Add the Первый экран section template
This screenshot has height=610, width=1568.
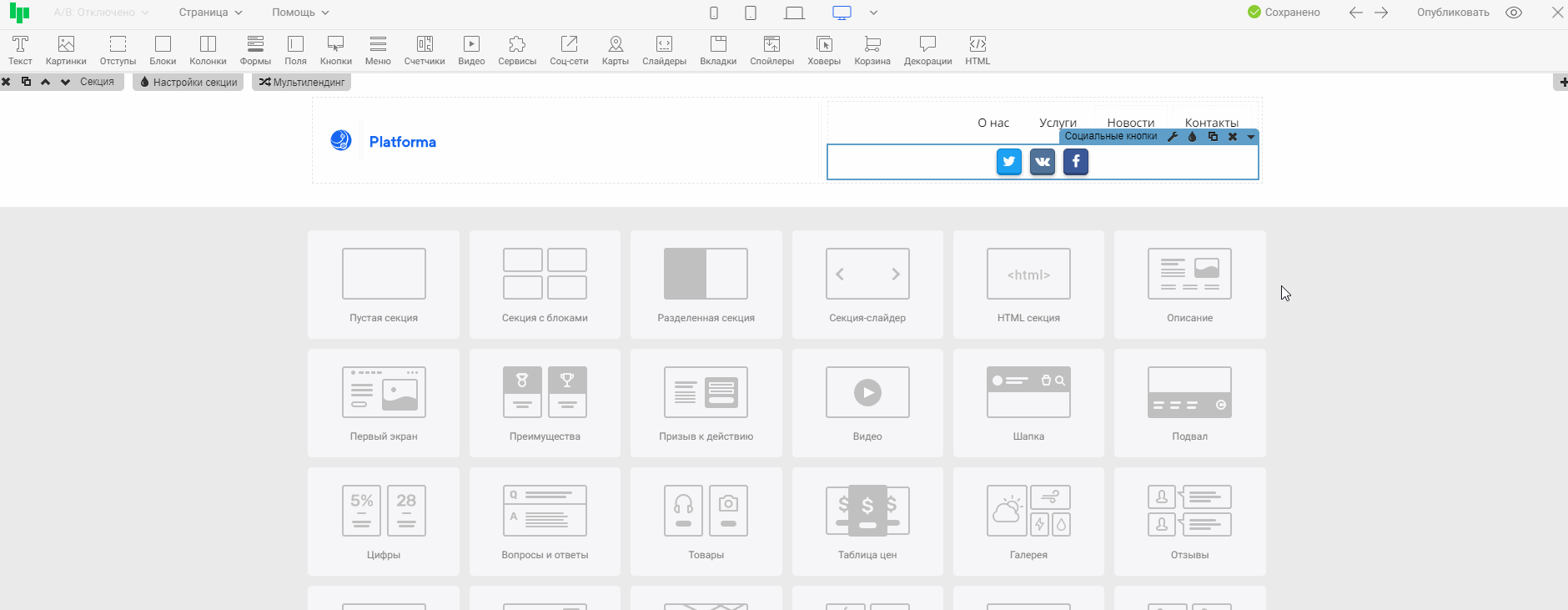(x=384, y=403)
